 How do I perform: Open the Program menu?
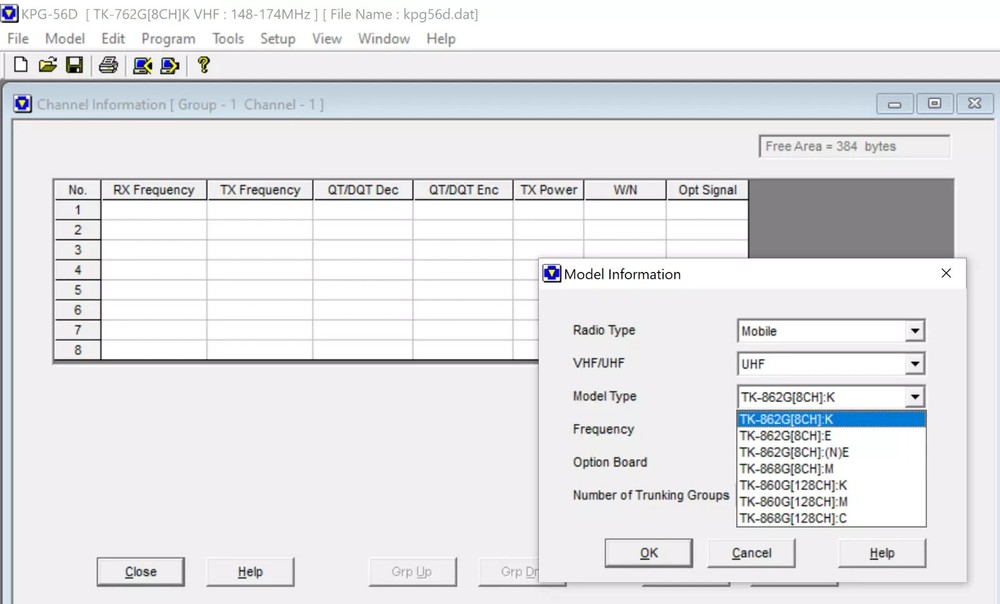tap(168, 39)
